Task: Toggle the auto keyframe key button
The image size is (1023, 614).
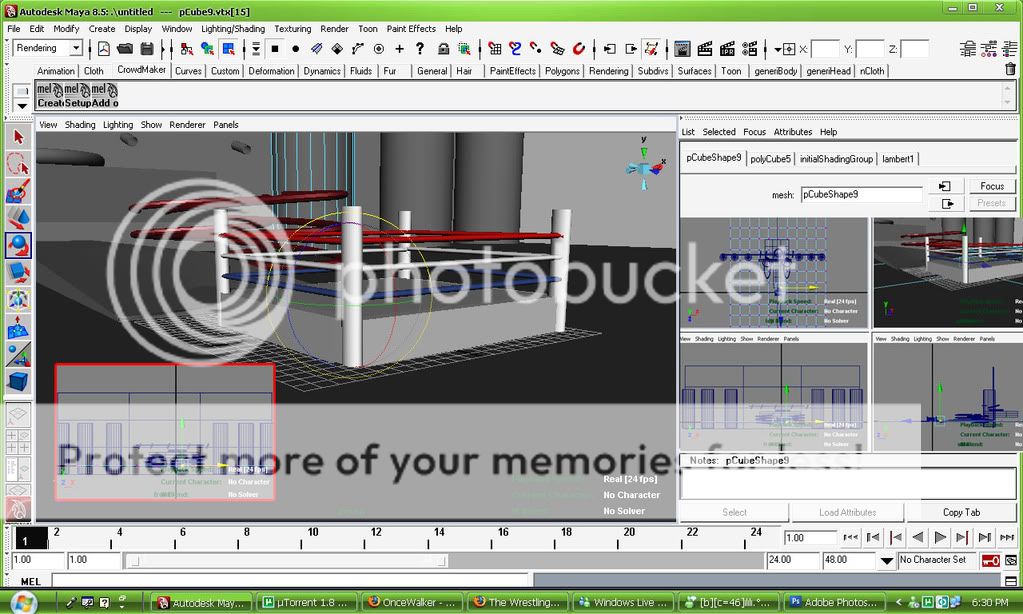Action: (990, 561)
